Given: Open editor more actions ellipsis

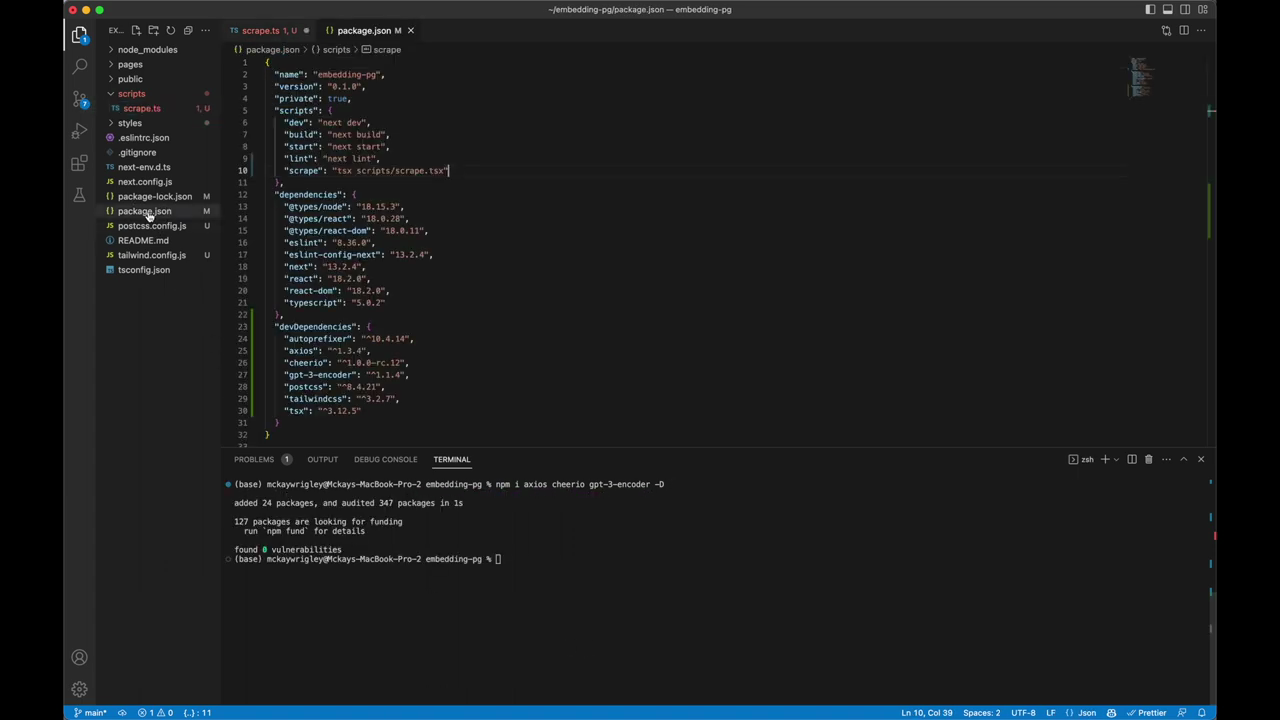Looking at the screenshot, I should (1201, 30).
